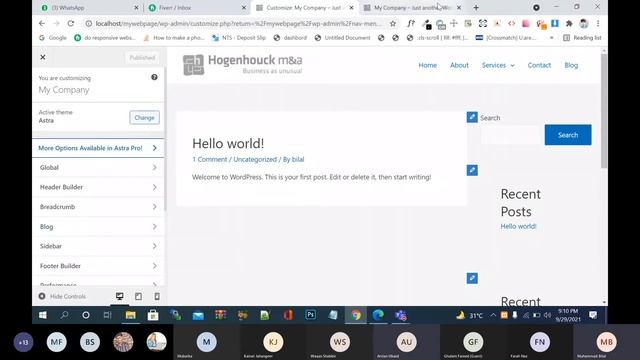Open the Chrome extensions puzzle icon
The width and height of the screenshot is (640, 360).
tap(569, 24)
